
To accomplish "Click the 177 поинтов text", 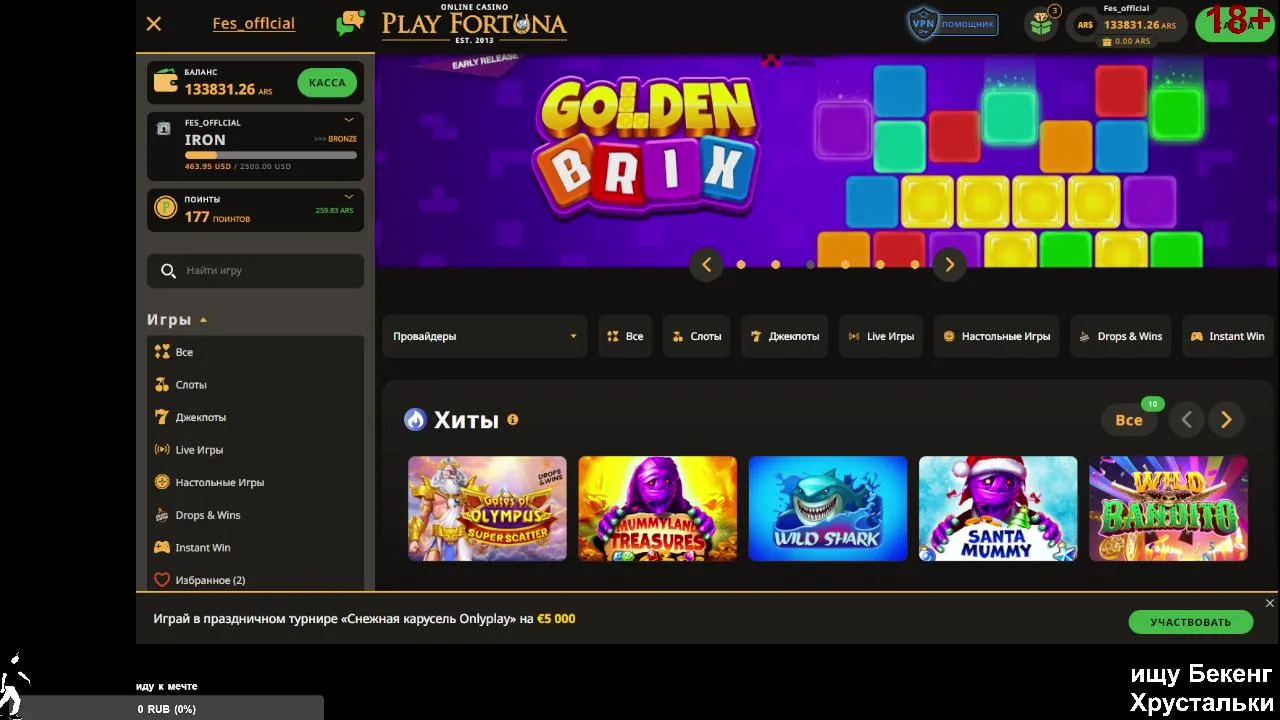I will [x=217, y=217].
